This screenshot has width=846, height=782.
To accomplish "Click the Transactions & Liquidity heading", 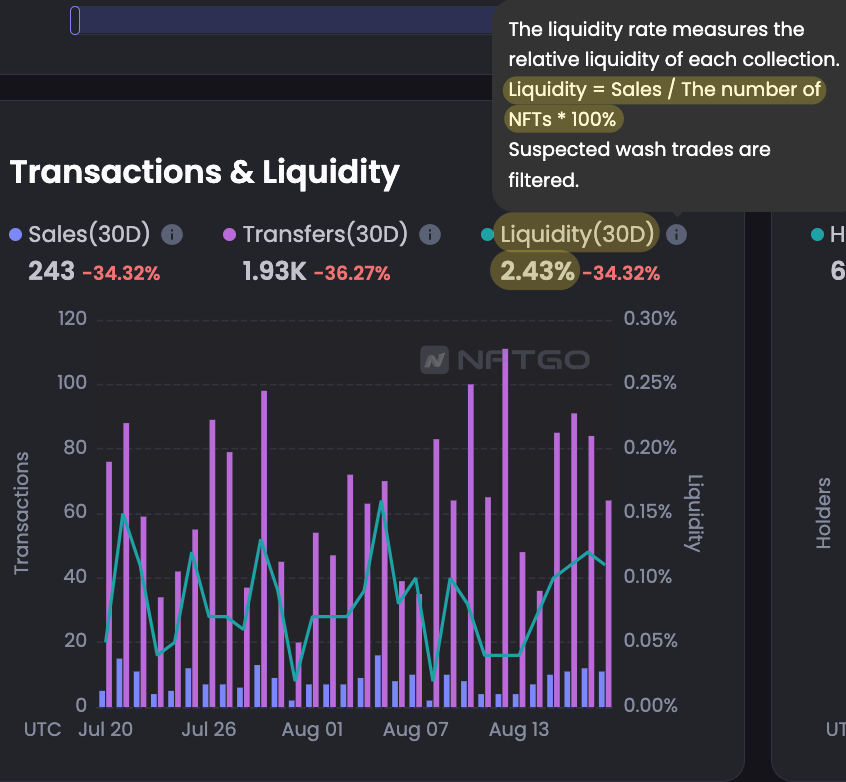I will (x=205, y=172).
